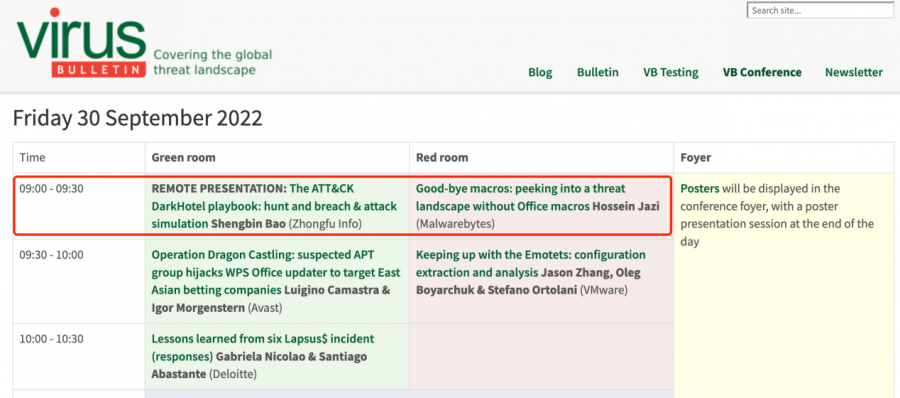
Task: Click the Red room column header
Action: coord(442,157)
